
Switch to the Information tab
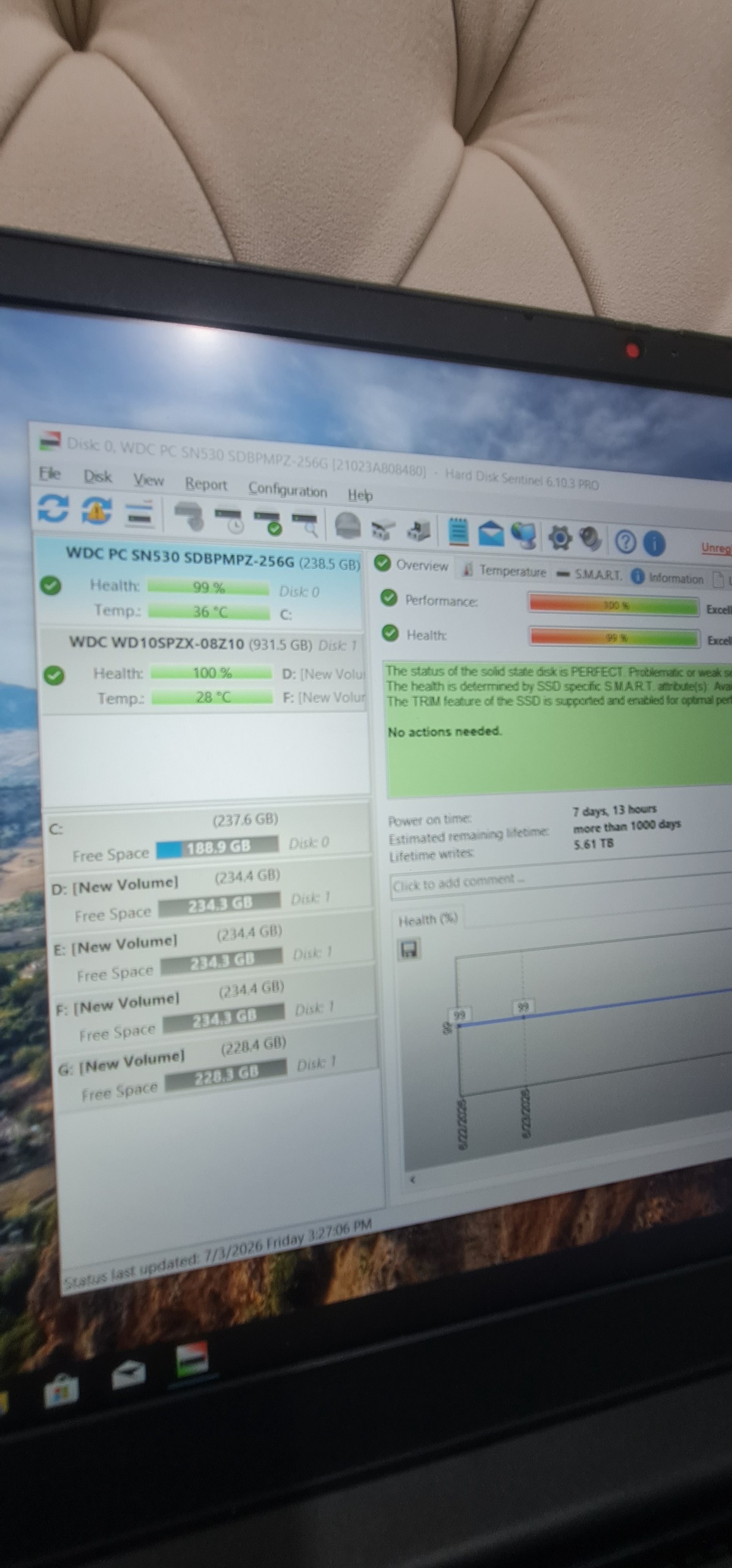(x=668, y=578)
